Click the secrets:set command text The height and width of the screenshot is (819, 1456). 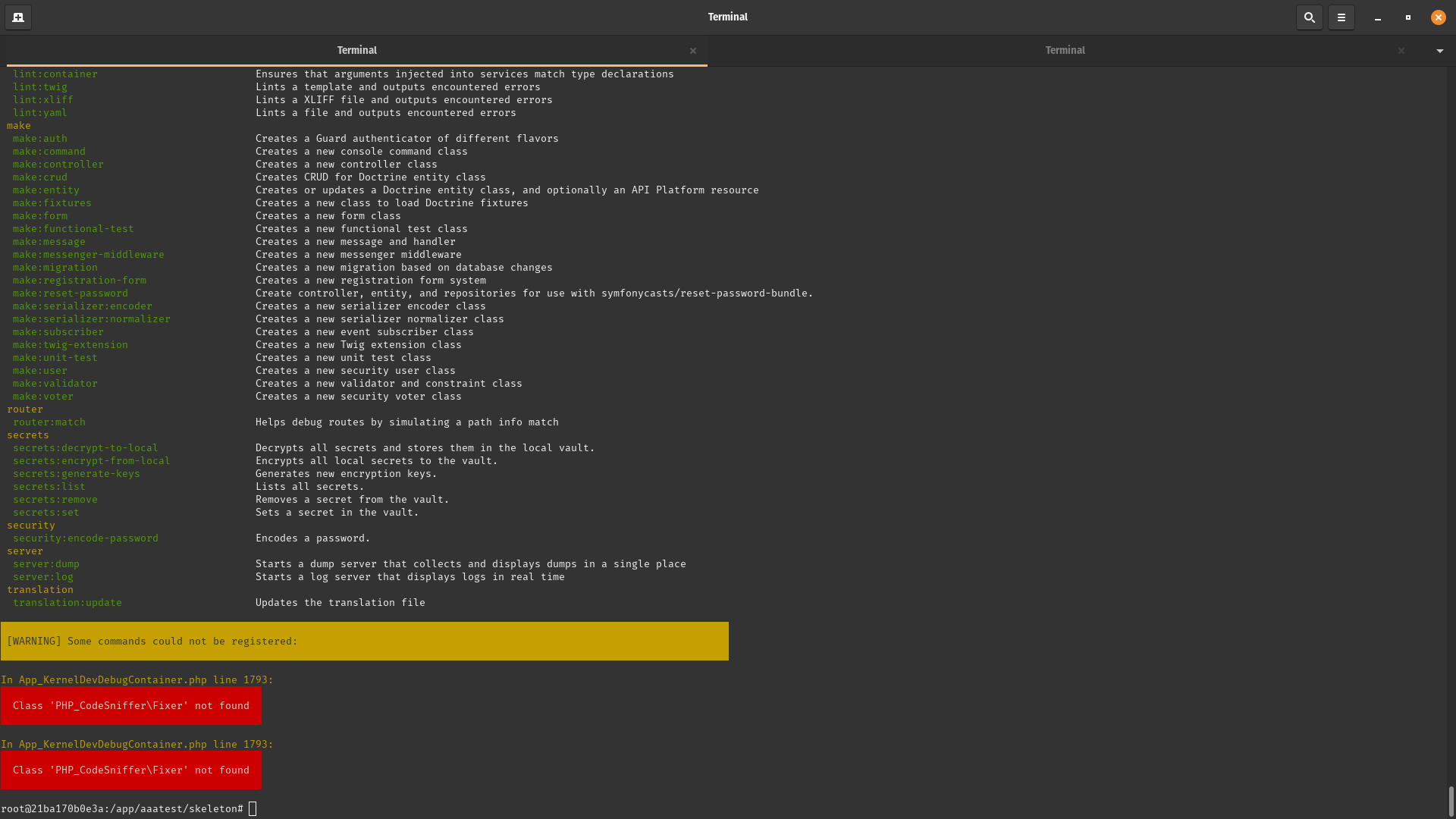46,512
